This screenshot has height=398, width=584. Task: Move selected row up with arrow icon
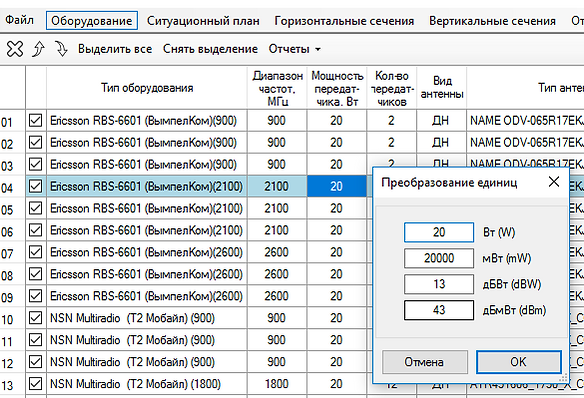(38, 49)
